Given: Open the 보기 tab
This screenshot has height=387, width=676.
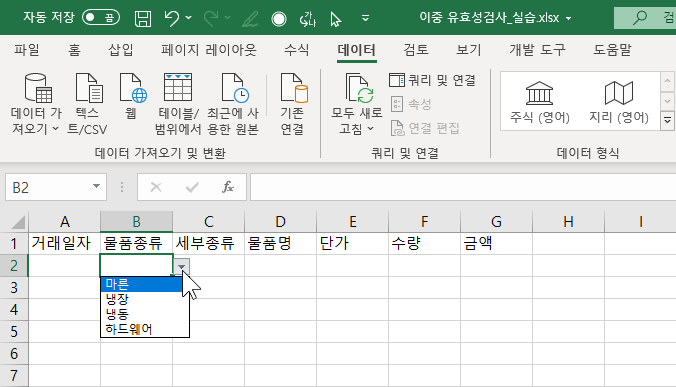Looking at the screenshot, I should pyautogui.click(x=469, y=50).
